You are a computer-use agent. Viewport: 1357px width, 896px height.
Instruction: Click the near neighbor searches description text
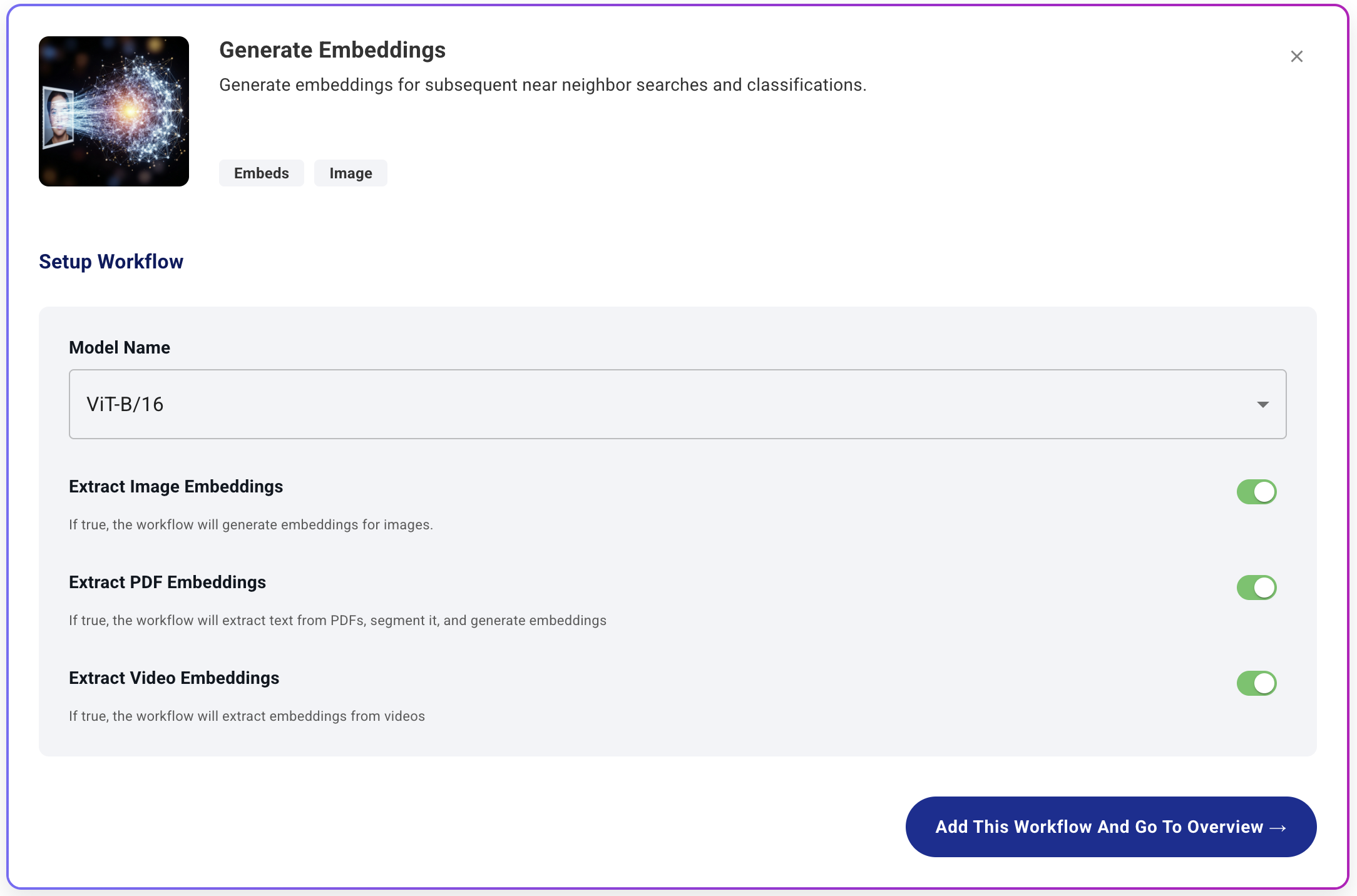click(542, 85)
